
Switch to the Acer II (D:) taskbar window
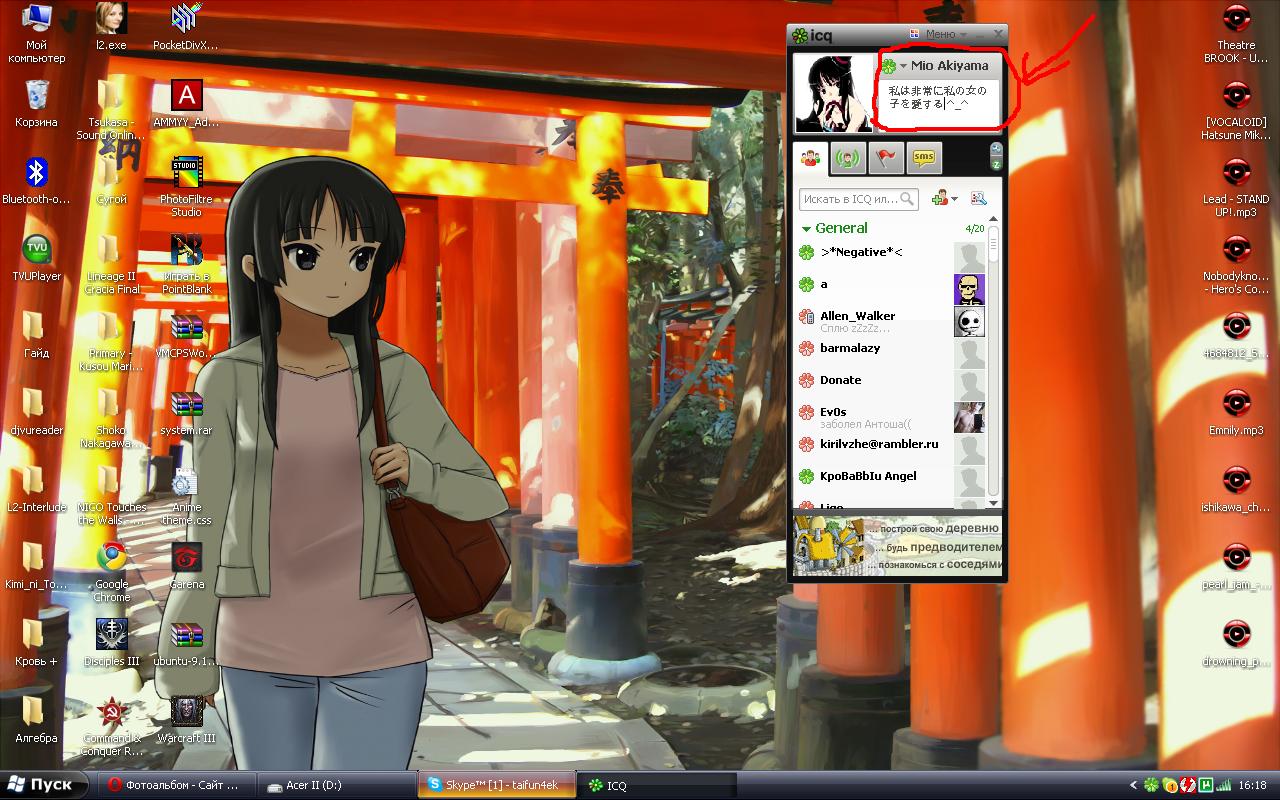336,785
